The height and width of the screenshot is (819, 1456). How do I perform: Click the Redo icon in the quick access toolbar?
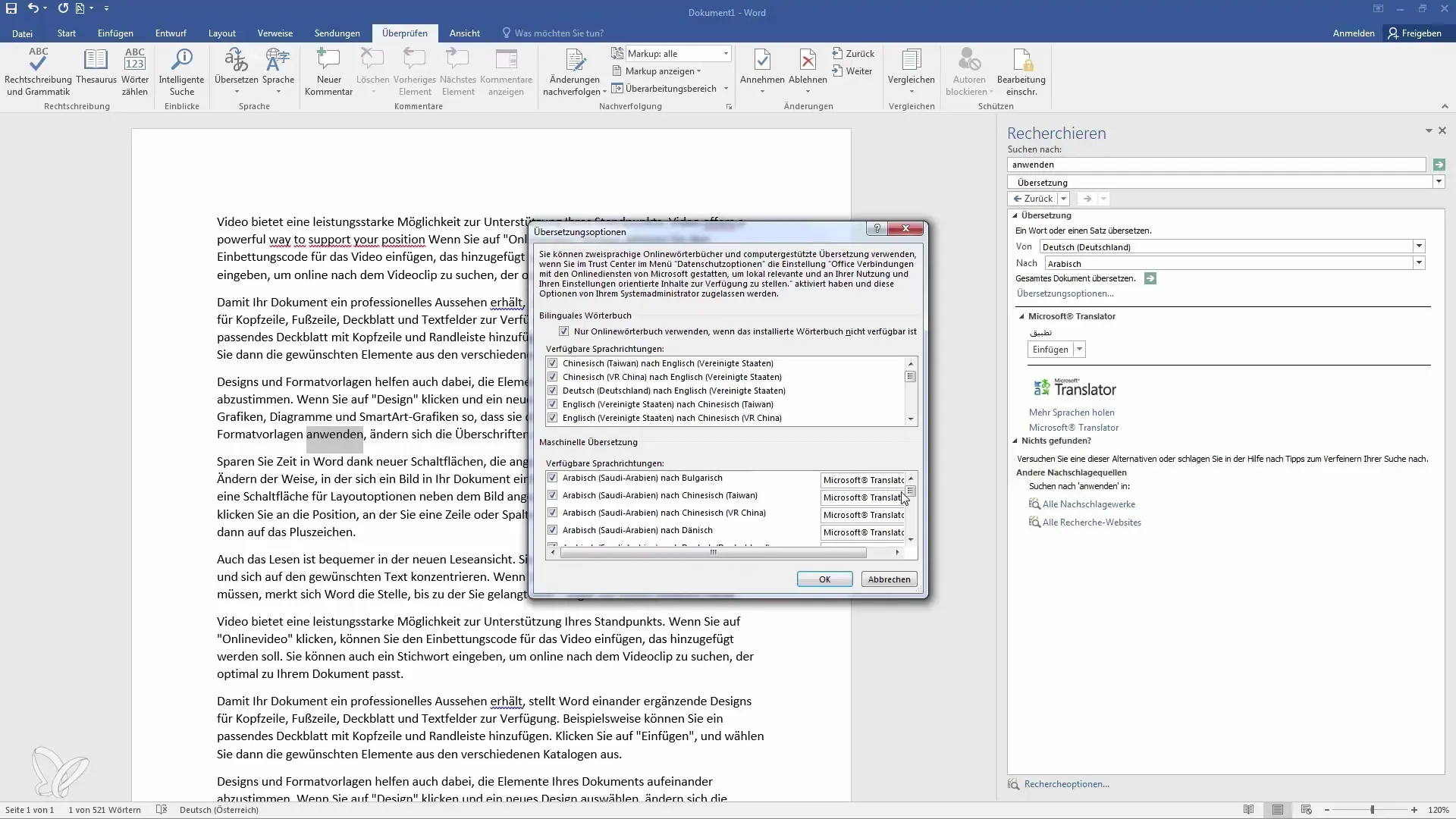coord(63,8)
